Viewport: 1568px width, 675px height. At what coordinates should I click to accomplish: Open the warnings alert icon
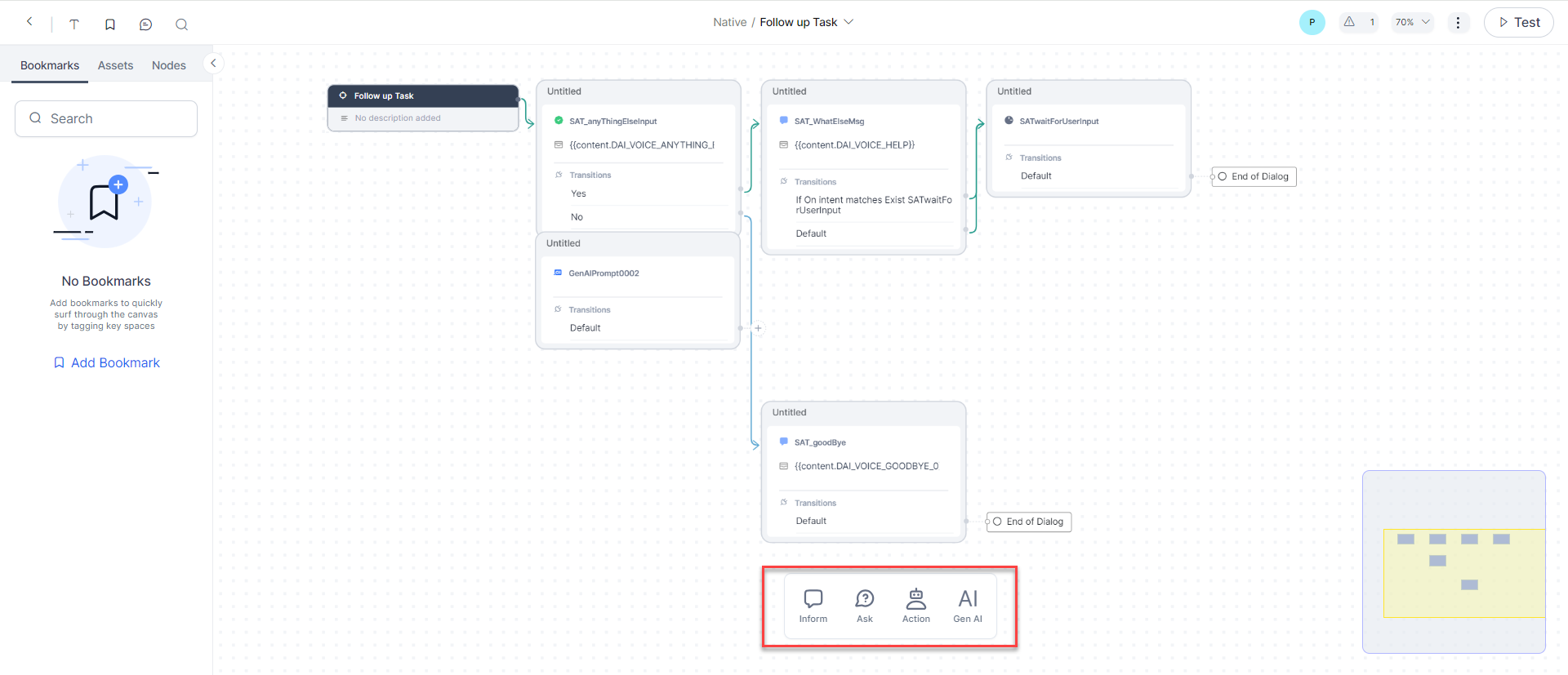click(1350, 22)
